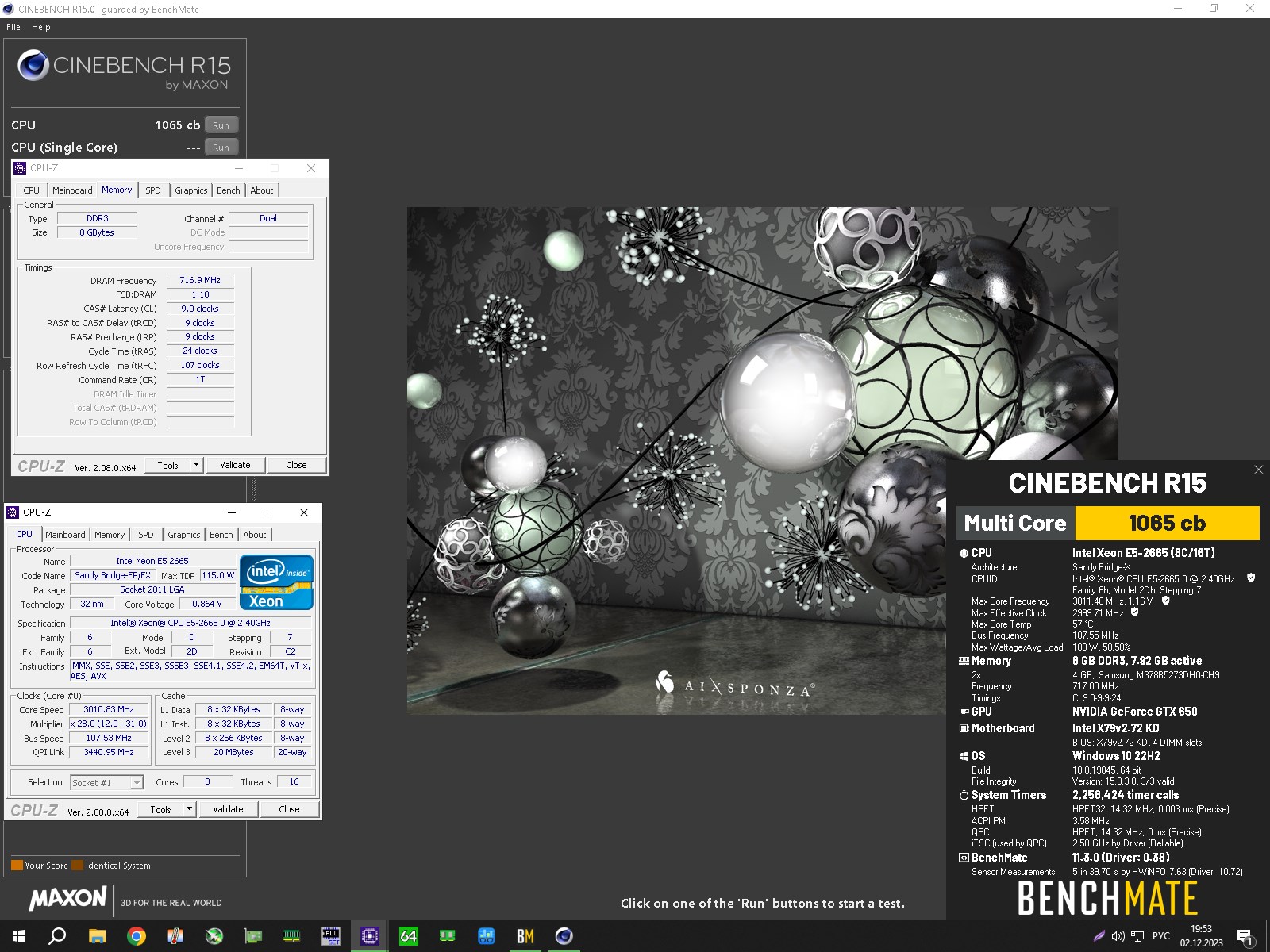Click the DRAM Frequency 716.9 MHz field
The width and height of the screenshot is (1270, 952).
(x=200, y=280)
